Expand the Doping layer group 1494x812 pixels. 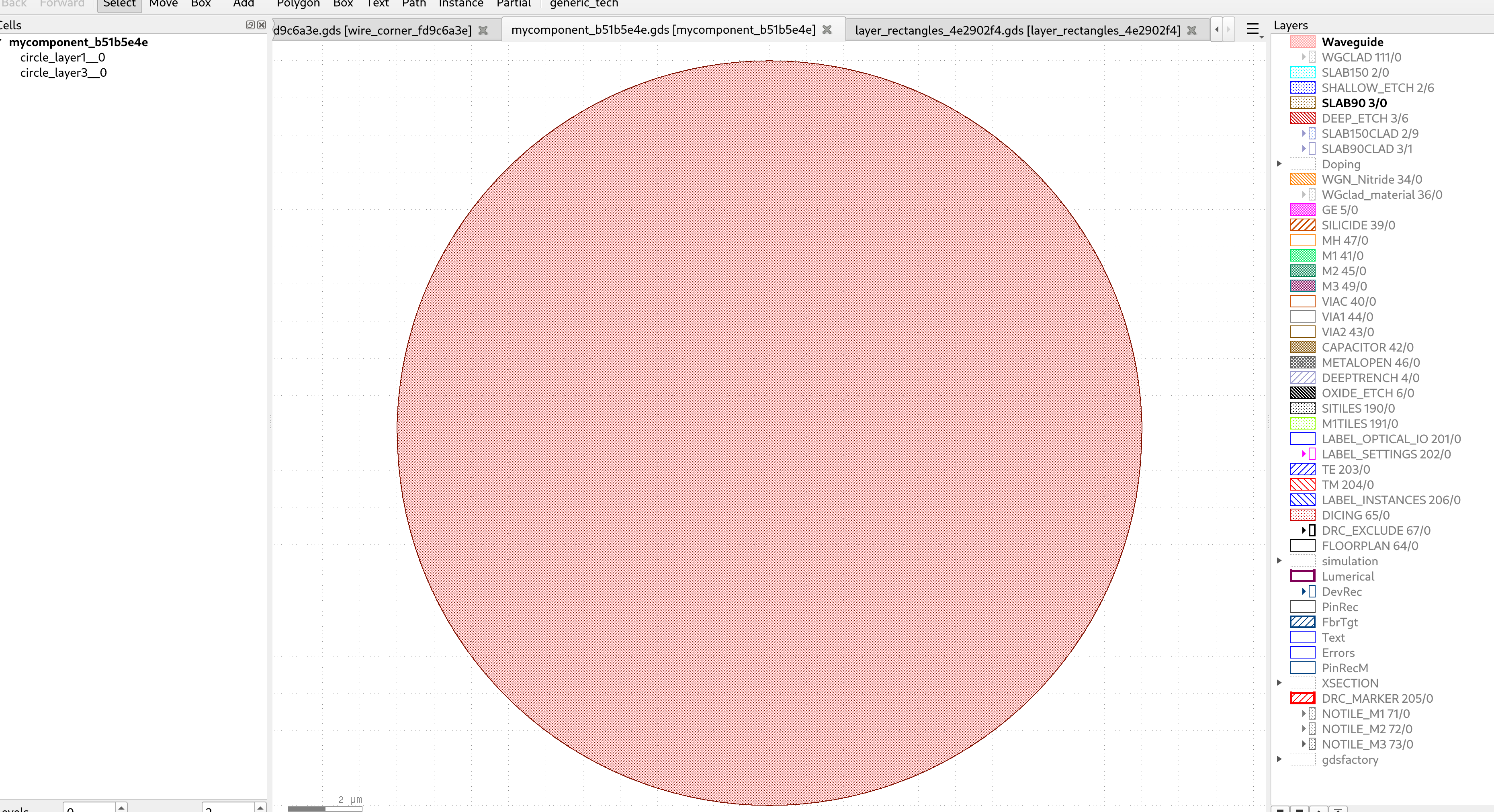[x=1280, y=164]
